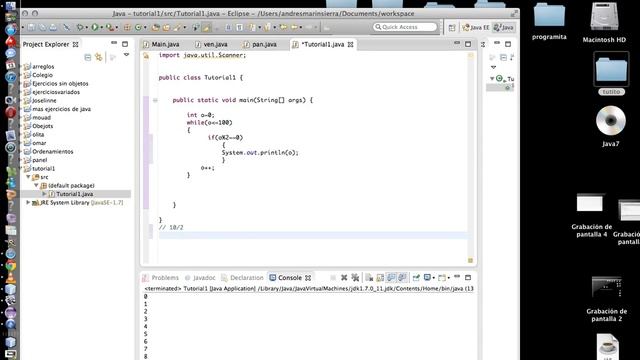The image size is (640, 360).
Task: Open Grabación de pantalla 2 file
Action: click(607, 299)
